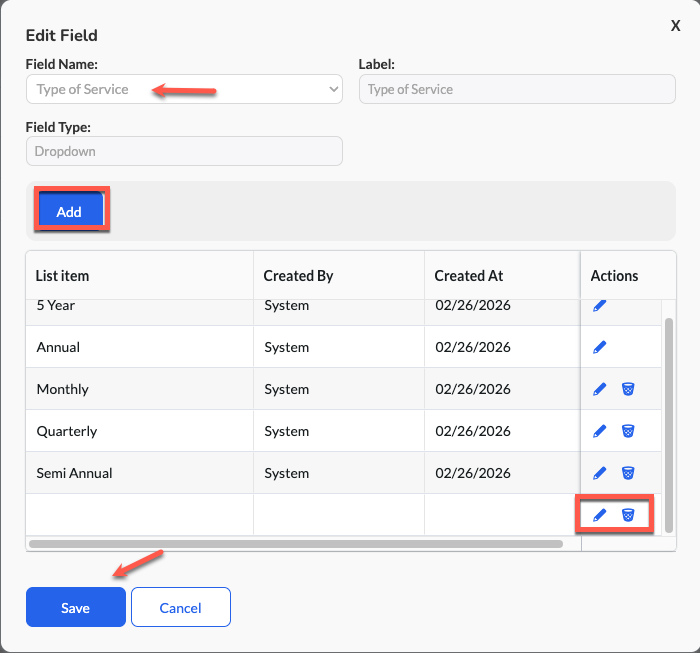Click the horizontal scrollbar under the table

(x=296, y=544)
